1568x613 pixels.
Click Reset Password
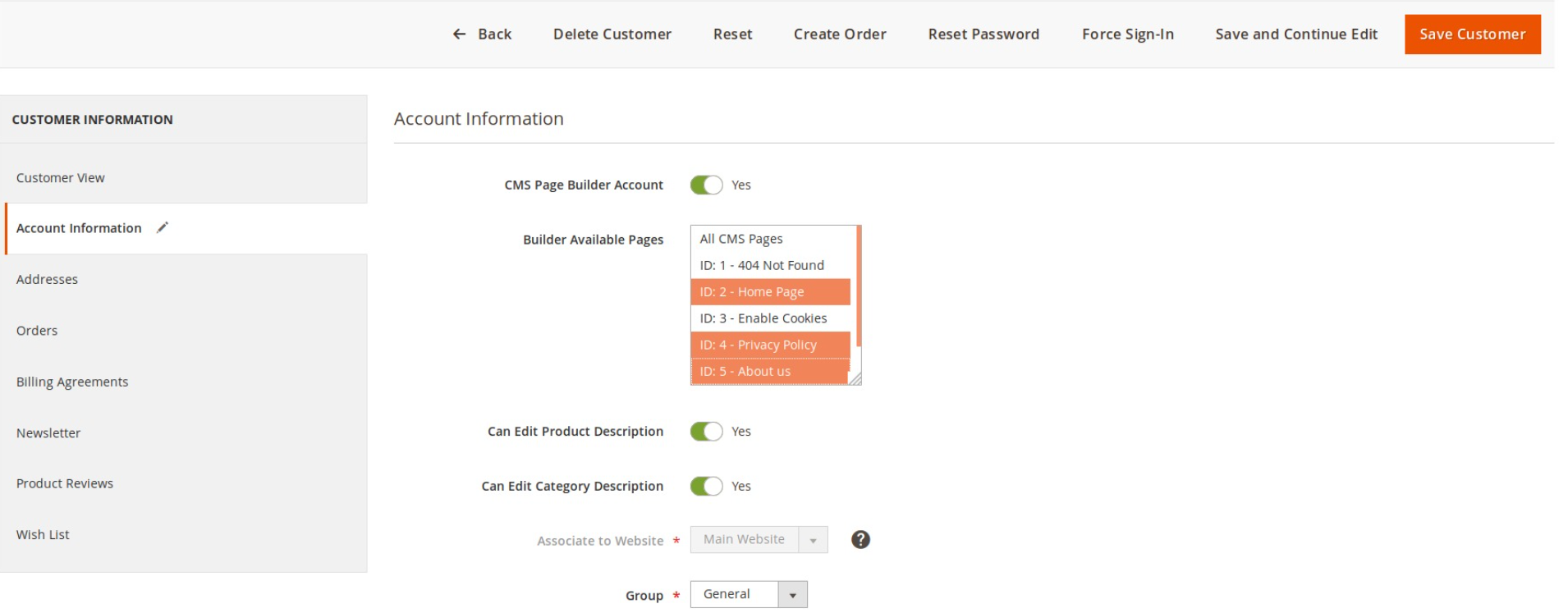pyautogui.click(x=983, y=34)
